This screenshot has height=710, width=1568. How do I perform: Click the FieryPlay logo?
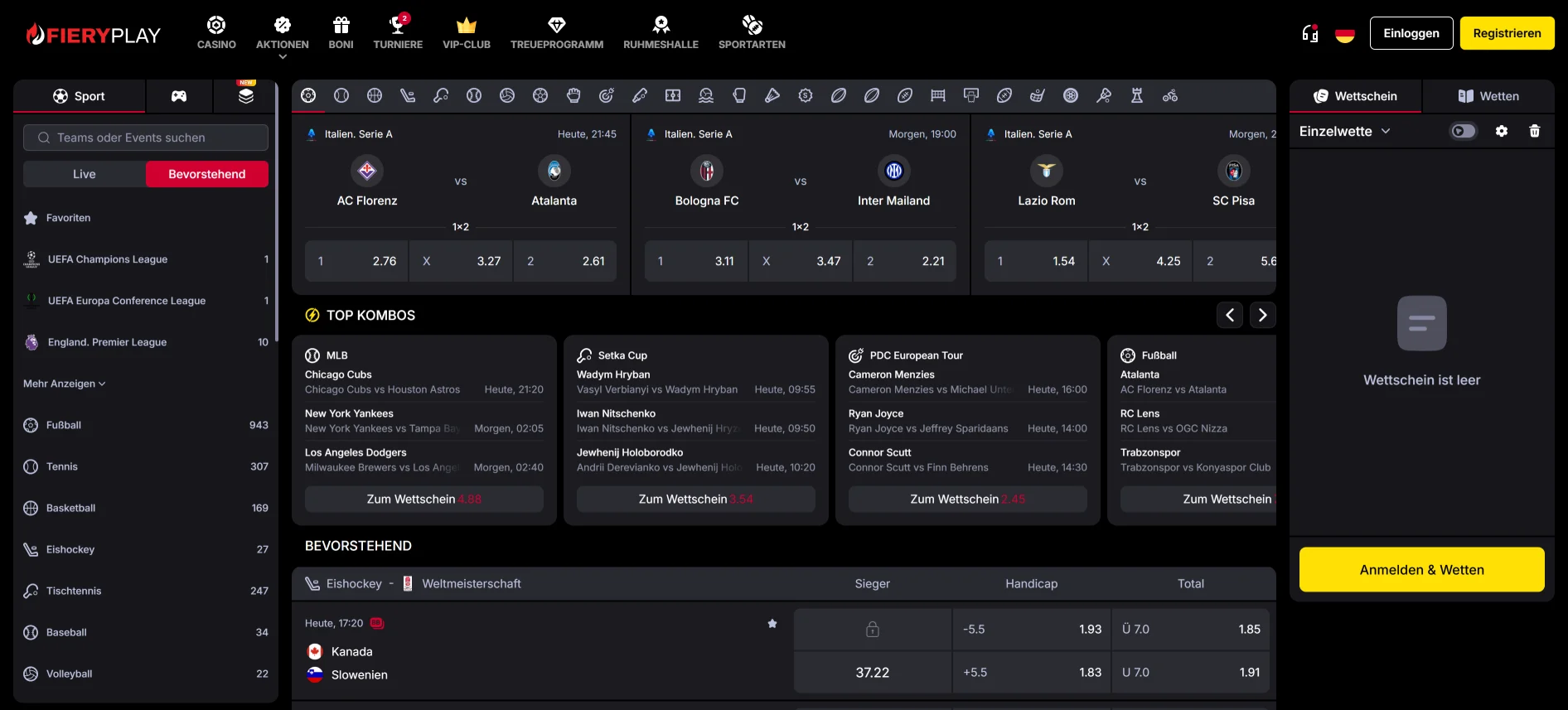pos(93,35)
